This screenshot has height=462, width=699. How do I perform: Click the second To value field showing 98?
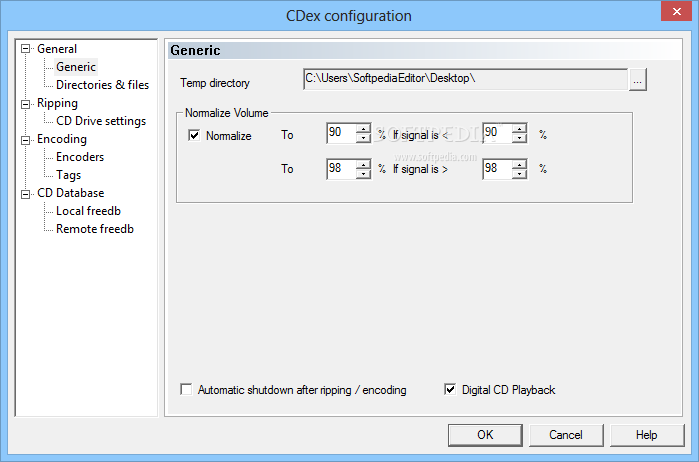pos(341,169)
